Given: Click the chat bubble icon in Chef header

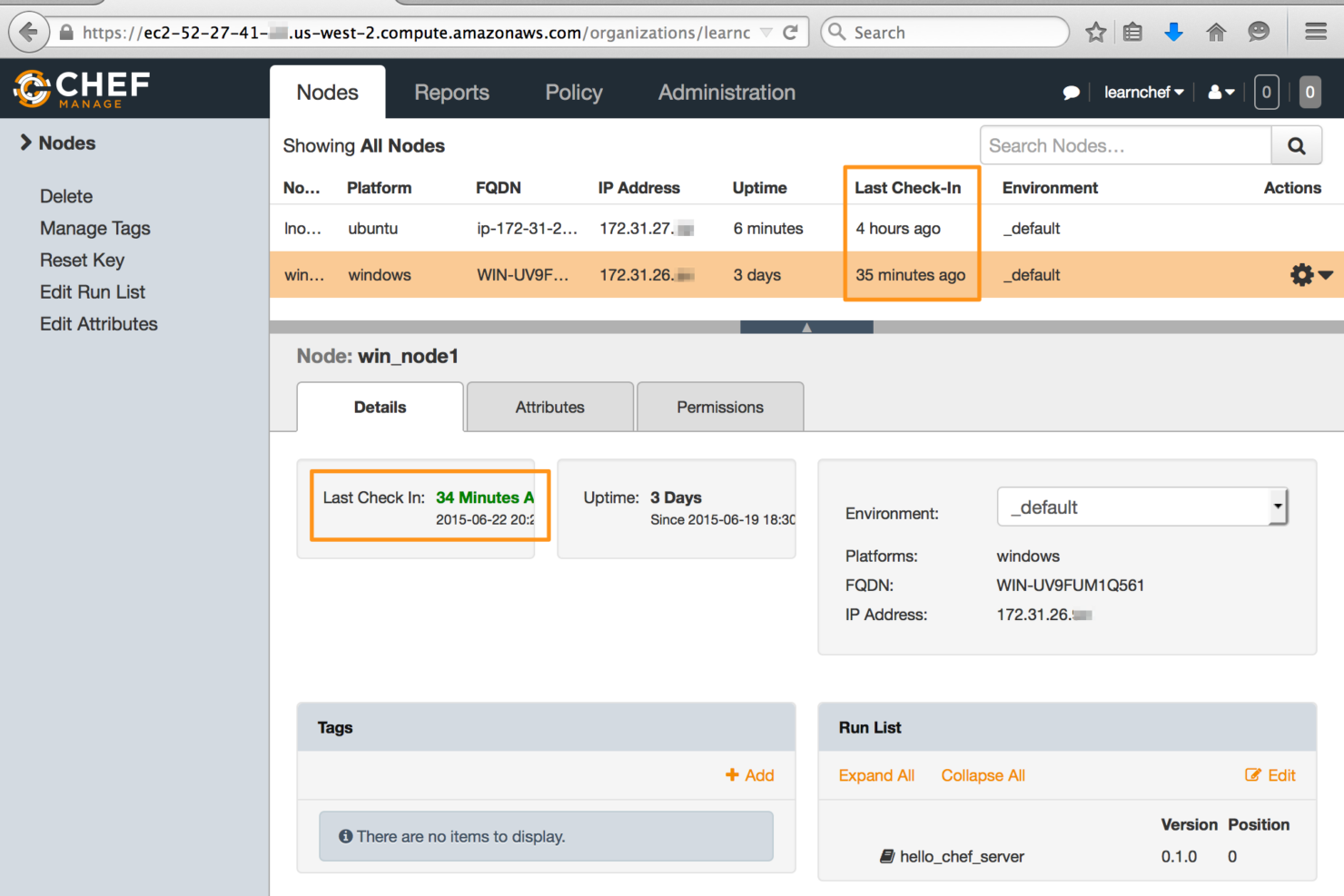Looking at the screenshot, I should (x=1071, y=93).
